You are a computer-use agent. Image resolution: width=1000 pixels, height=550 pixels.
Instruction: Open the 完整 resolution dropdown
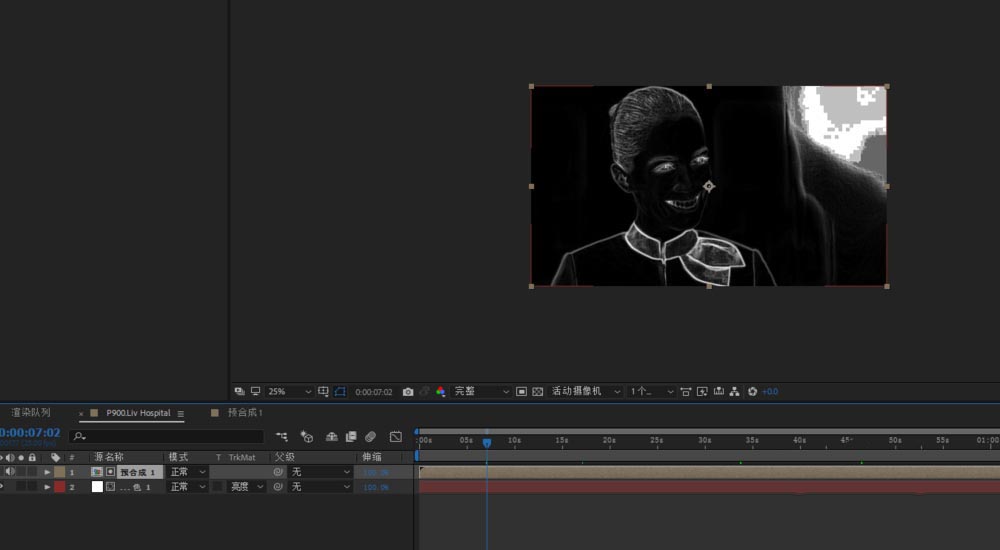tap(482, 392)
